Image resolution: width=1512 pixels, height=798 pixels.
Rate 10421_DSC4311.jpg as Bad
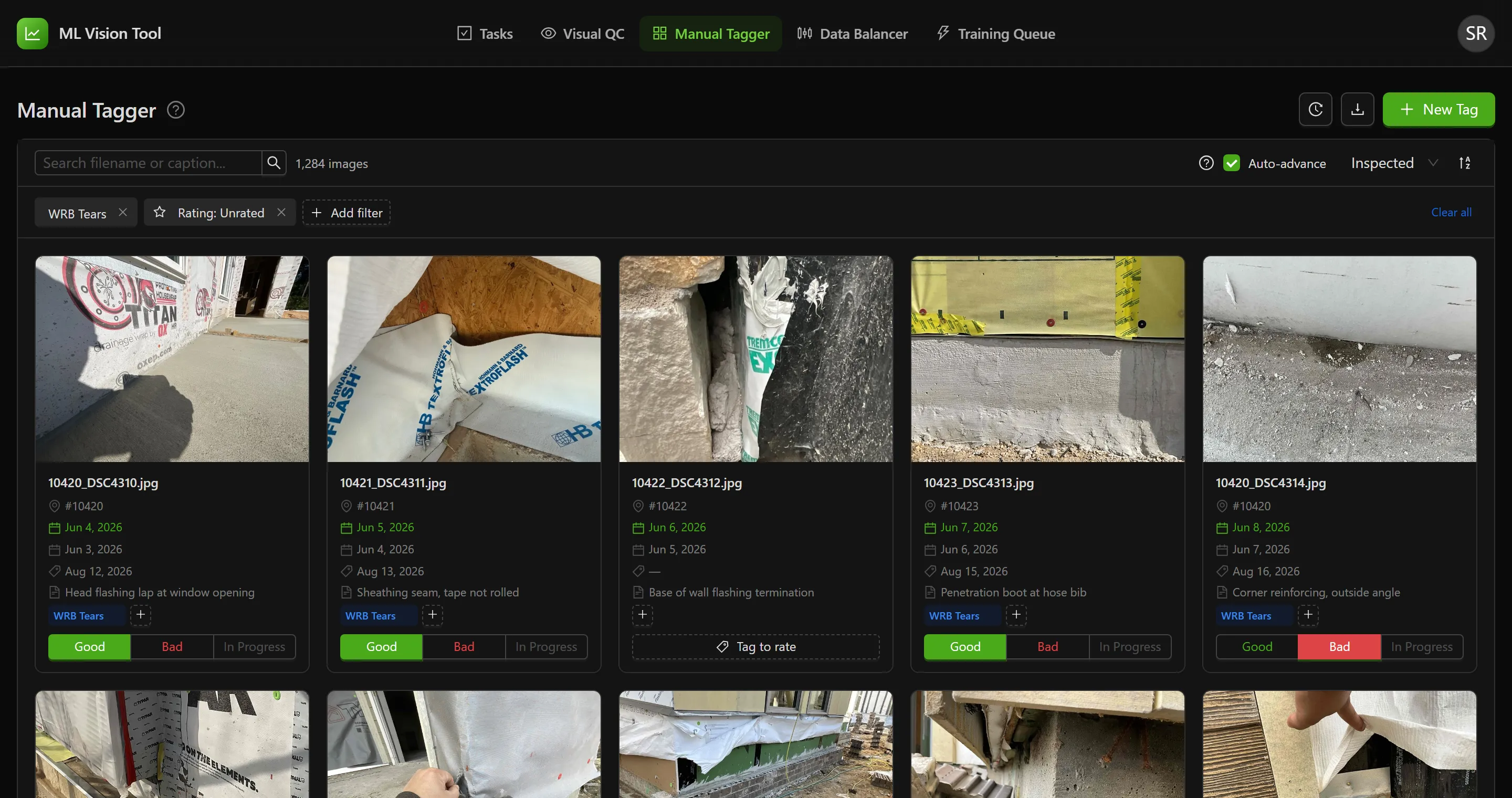(464, 647)
